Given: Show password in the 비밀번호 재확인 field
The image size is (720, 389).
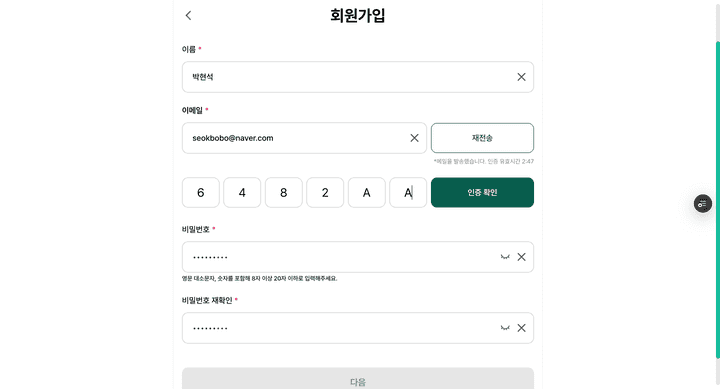Looking at the screenshot, I should [x=505, y=328].
